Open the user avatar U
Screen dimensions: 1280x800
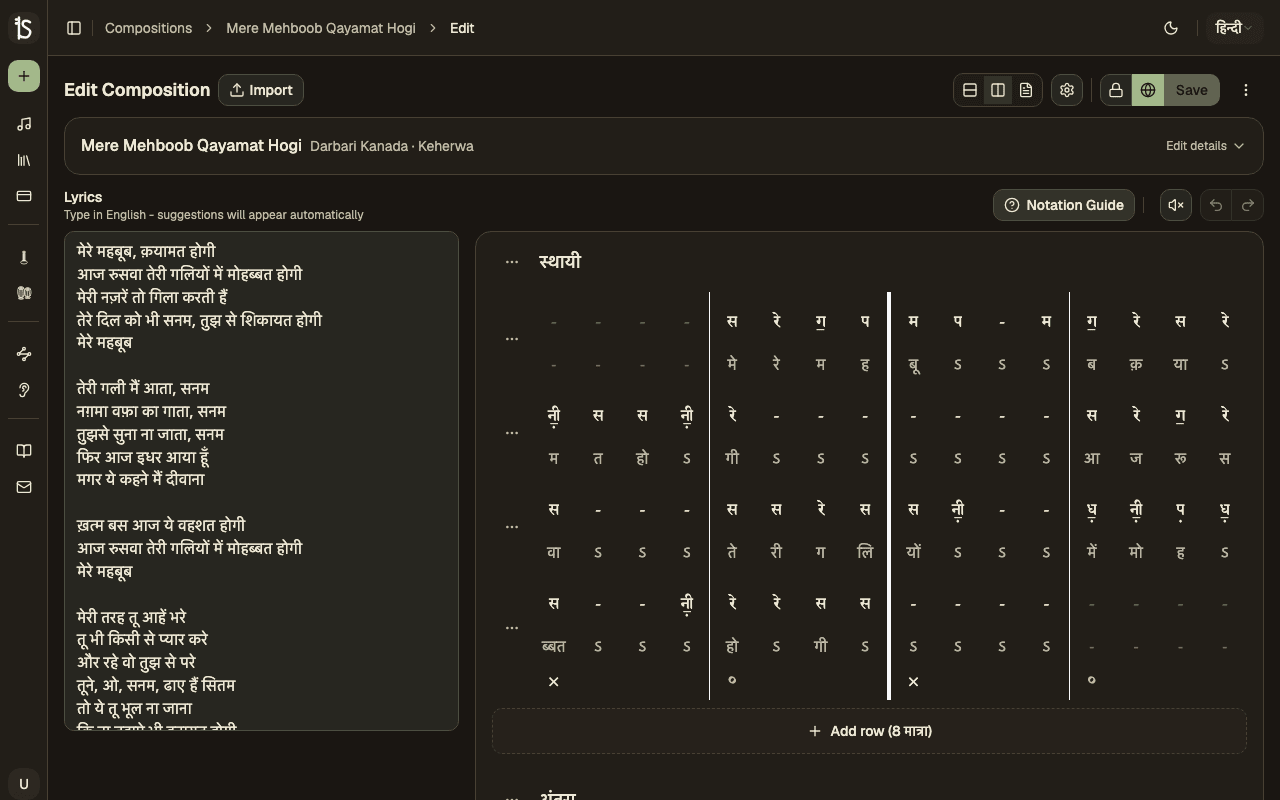pyautogui.click(x=24, y=784)
